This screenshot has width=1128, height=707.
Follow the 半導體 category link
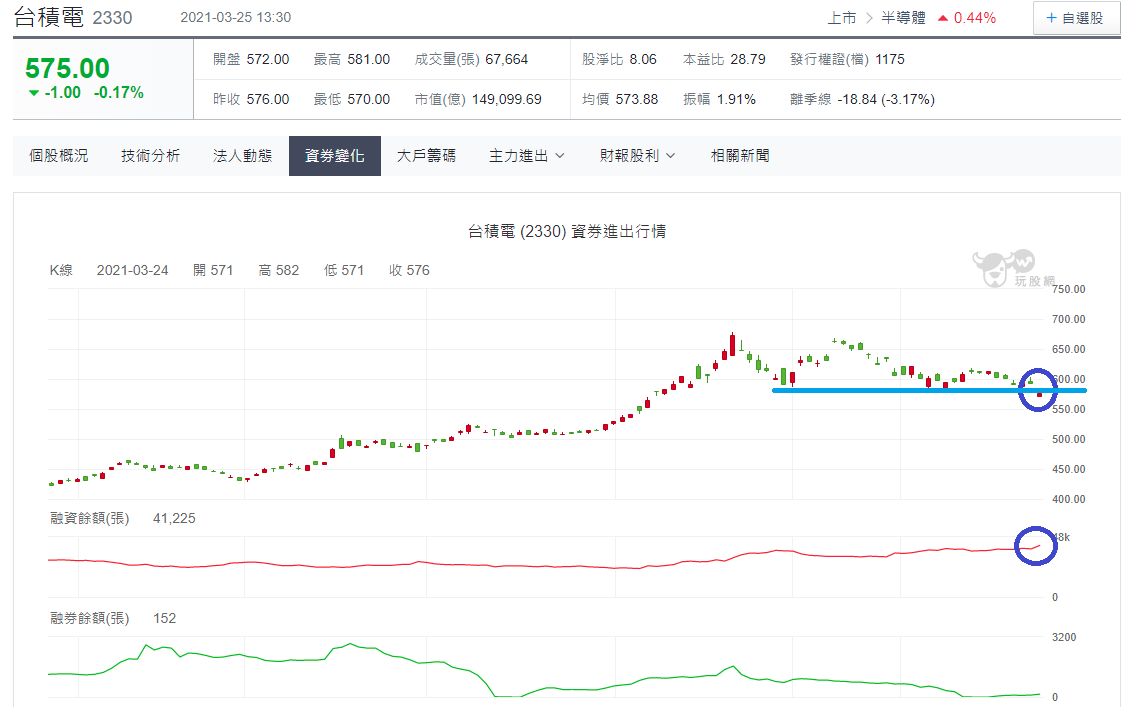(x=904, y=18)
